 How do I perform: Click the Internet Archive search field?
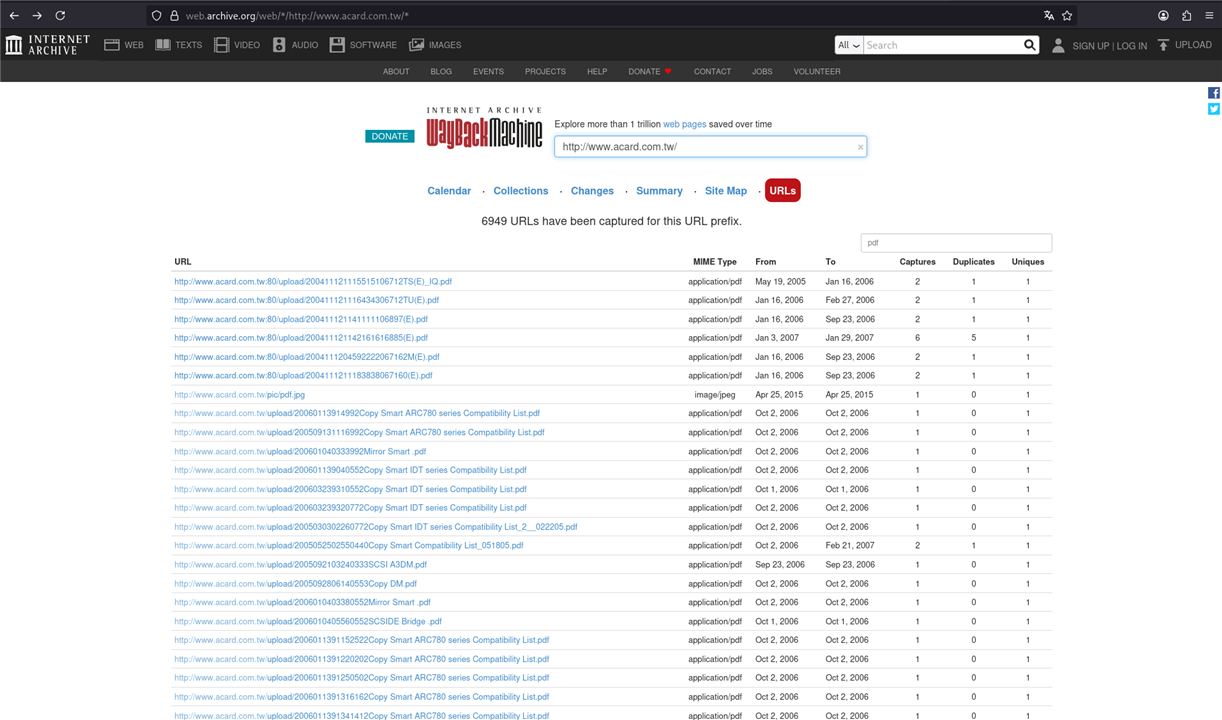coord(942,45)
